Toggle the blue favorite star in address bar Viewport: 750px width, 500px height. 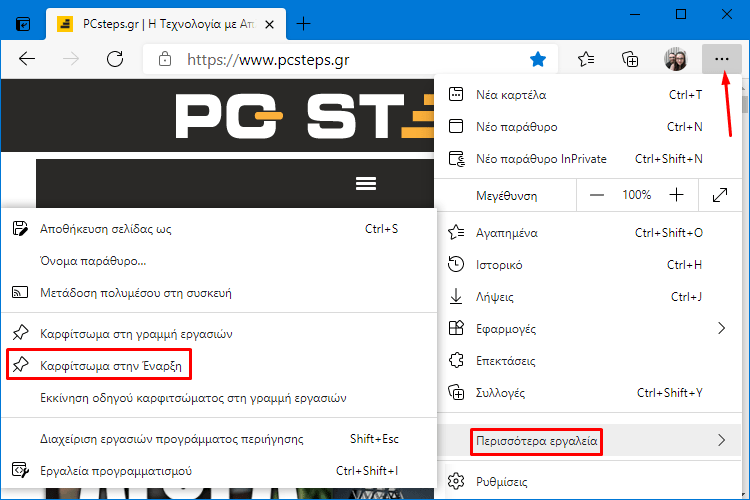[x=538, y=59]
